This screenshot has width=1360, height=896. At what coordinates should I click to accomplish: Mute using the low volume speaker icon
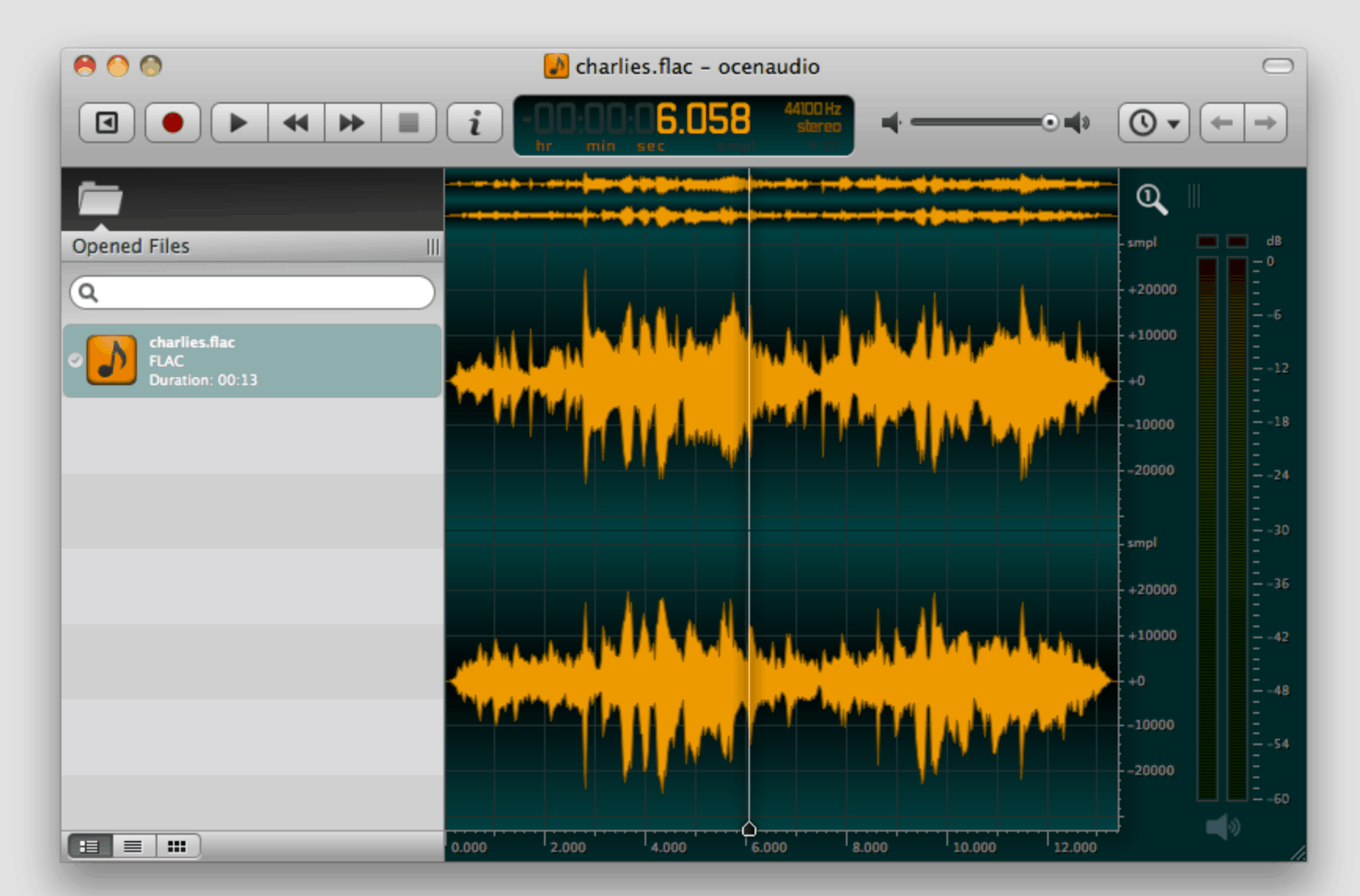pyautogui.click(x=891, y=123)
